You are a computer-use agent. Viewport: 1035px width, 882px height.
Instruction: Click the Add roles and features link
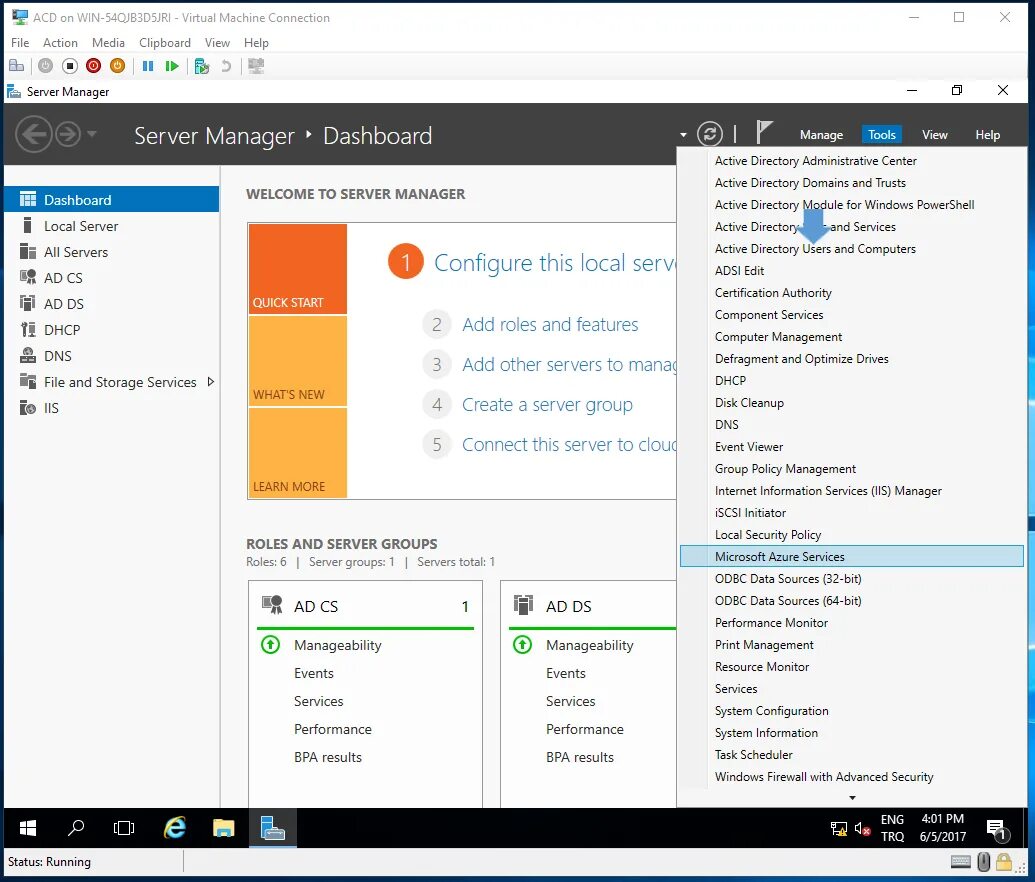550,324
